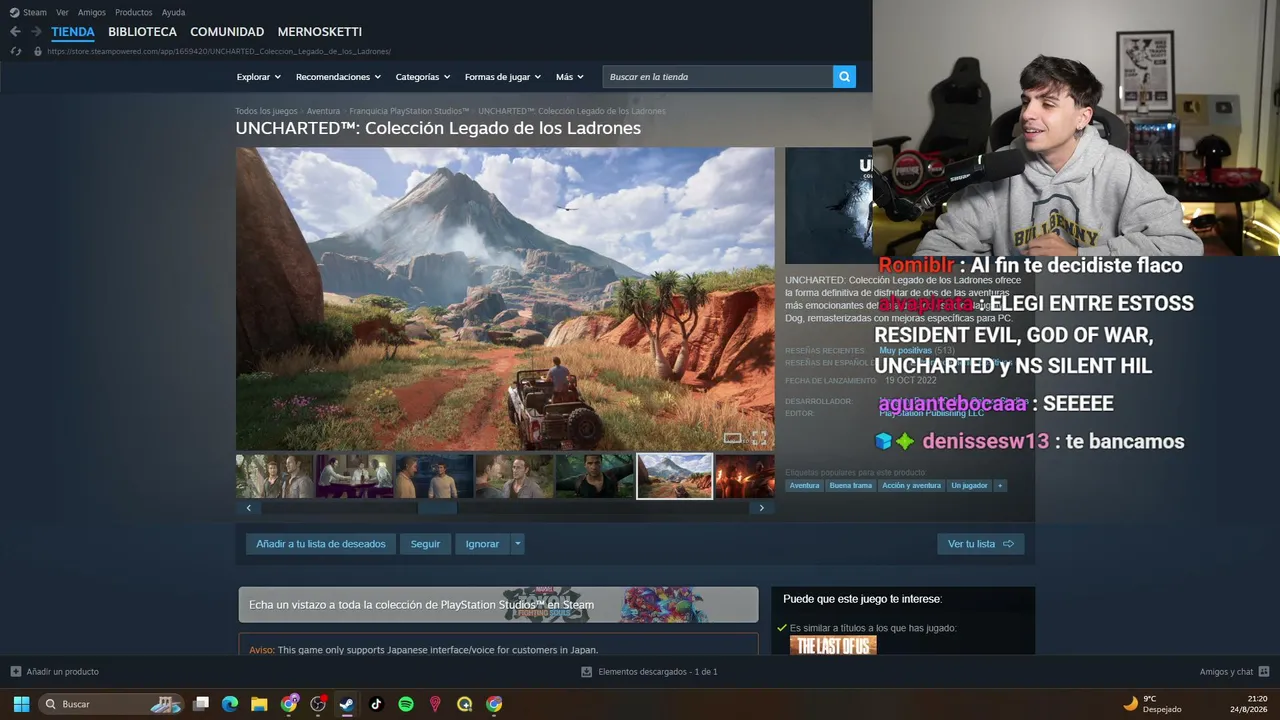Expand the Más dropdown

569,77
